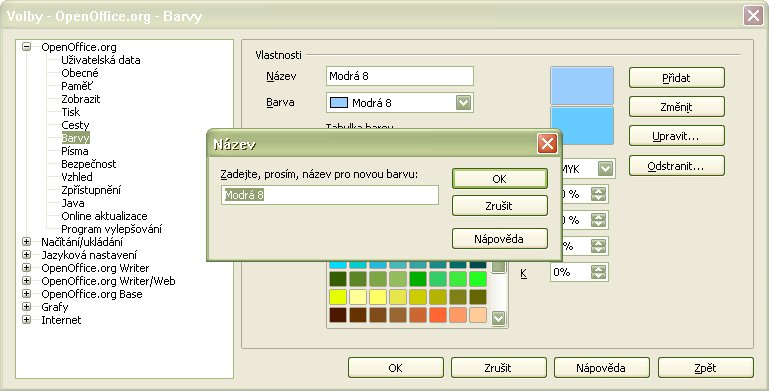Viewport: 769px width, 391px height.
Task: Pick the light peach color swatch
Action: (x=478, y=315)
